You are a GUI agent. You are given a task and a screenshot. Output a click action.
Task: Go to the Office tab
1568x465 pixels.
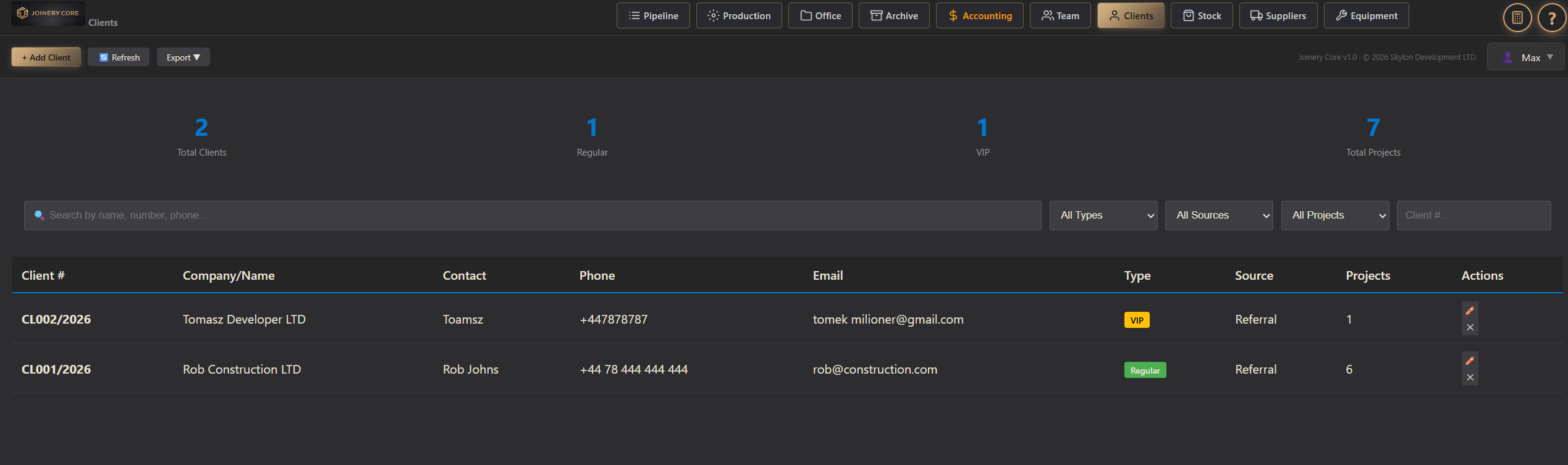coord(820,15)
